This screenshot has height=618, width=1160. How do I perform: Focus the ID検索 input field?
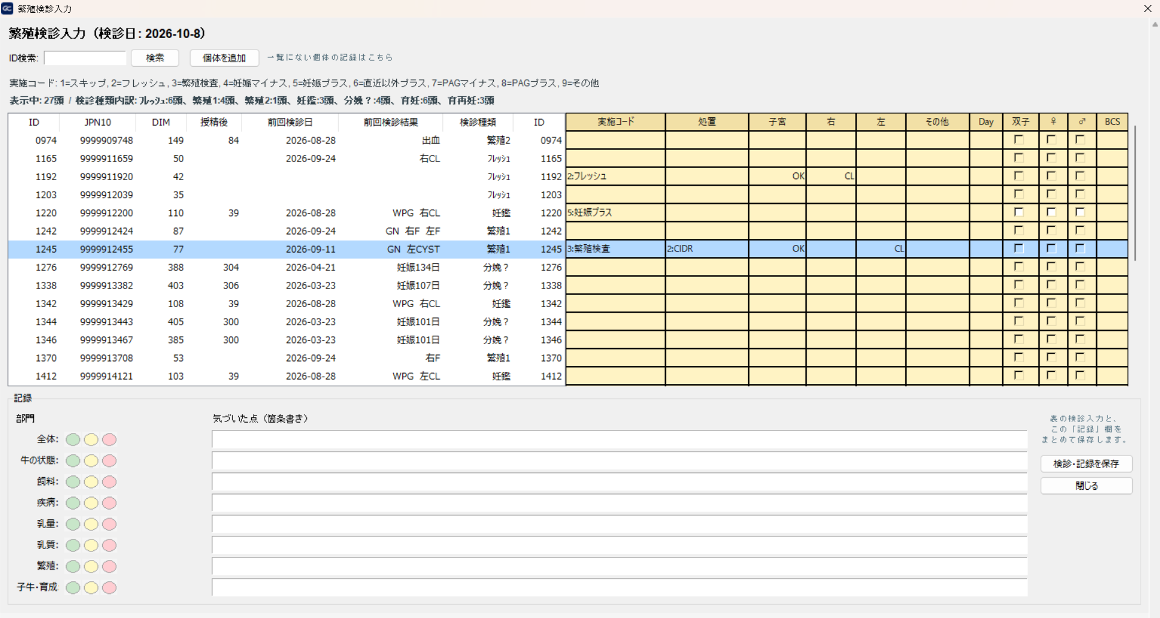point(85,58)
